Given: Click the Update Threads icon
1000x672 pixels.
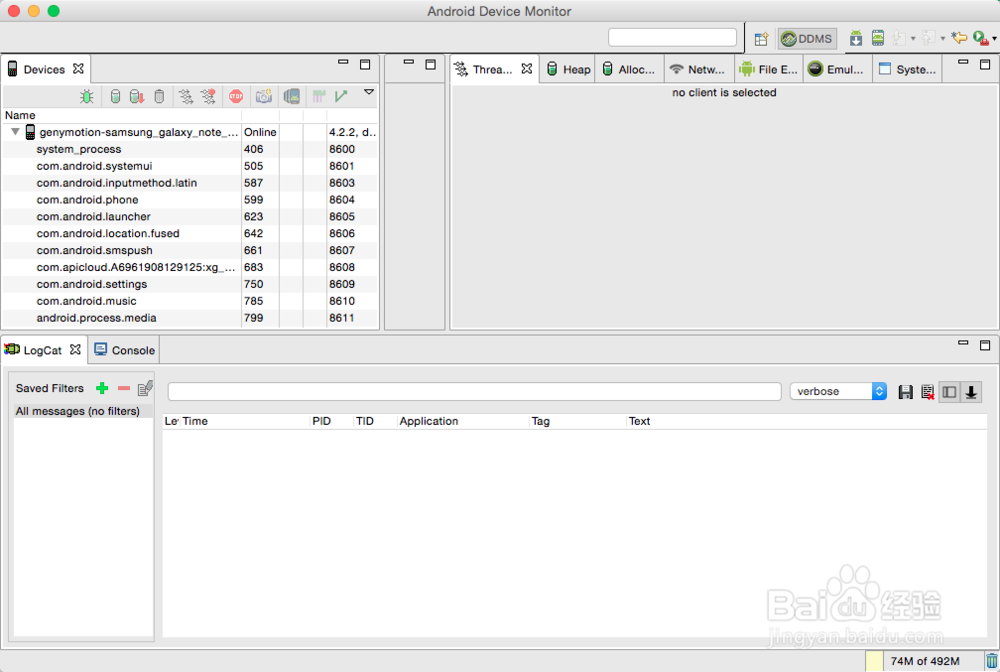Looking at the screenshot, I should [186, 96].
